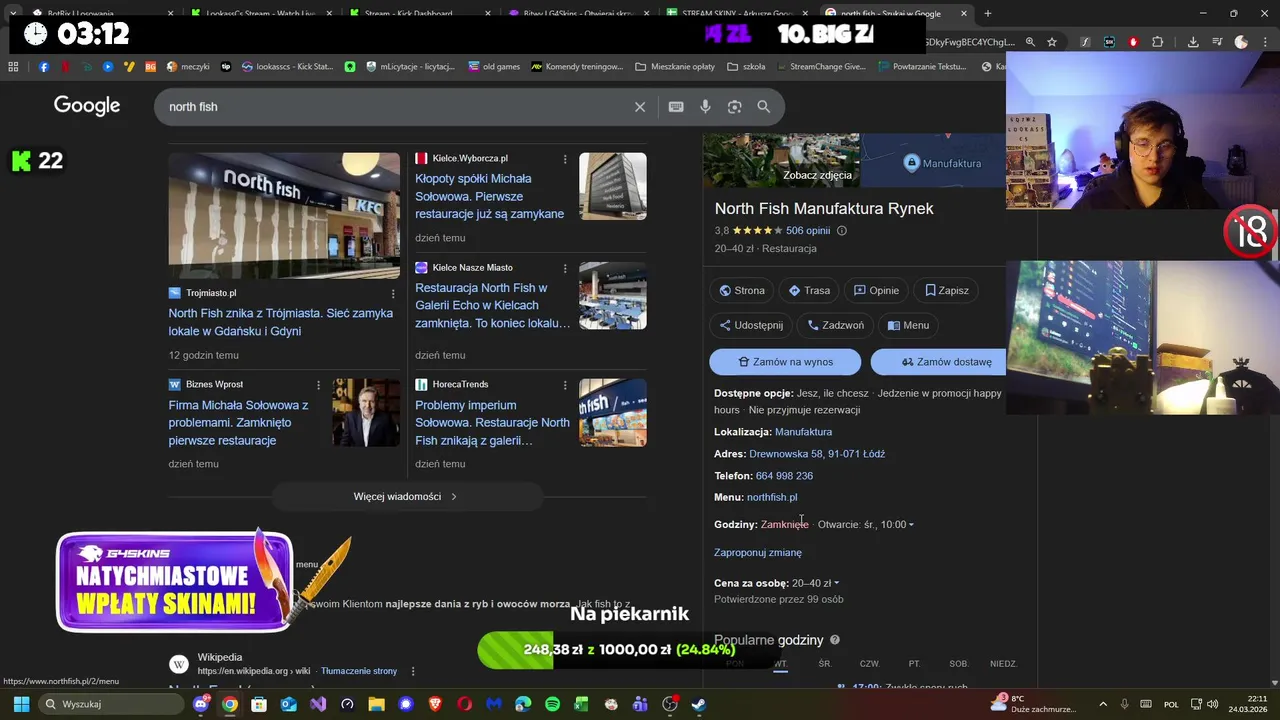This screenshot has width=1280, height=720.
Task: Open options for the Kielce.Wyborcza.pl article
Action: pos(565,159)
